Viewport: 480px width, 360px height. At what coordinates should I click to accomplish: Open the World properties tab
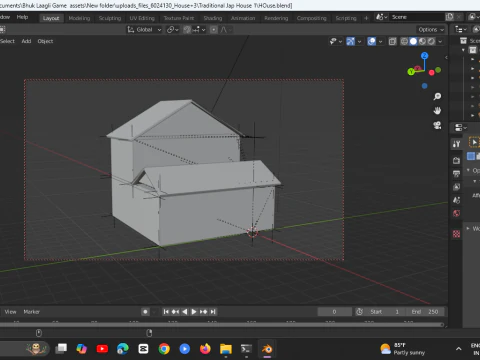tap(456, 213)
